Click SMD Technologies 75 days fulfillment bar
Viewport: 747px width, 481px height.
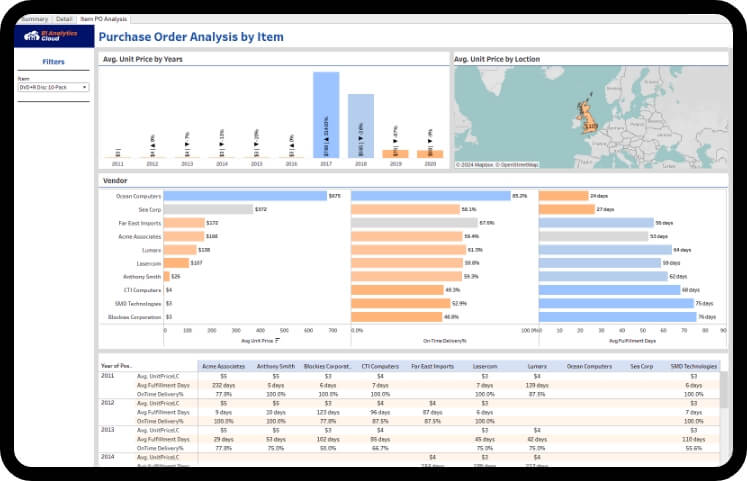click(616, 303)
